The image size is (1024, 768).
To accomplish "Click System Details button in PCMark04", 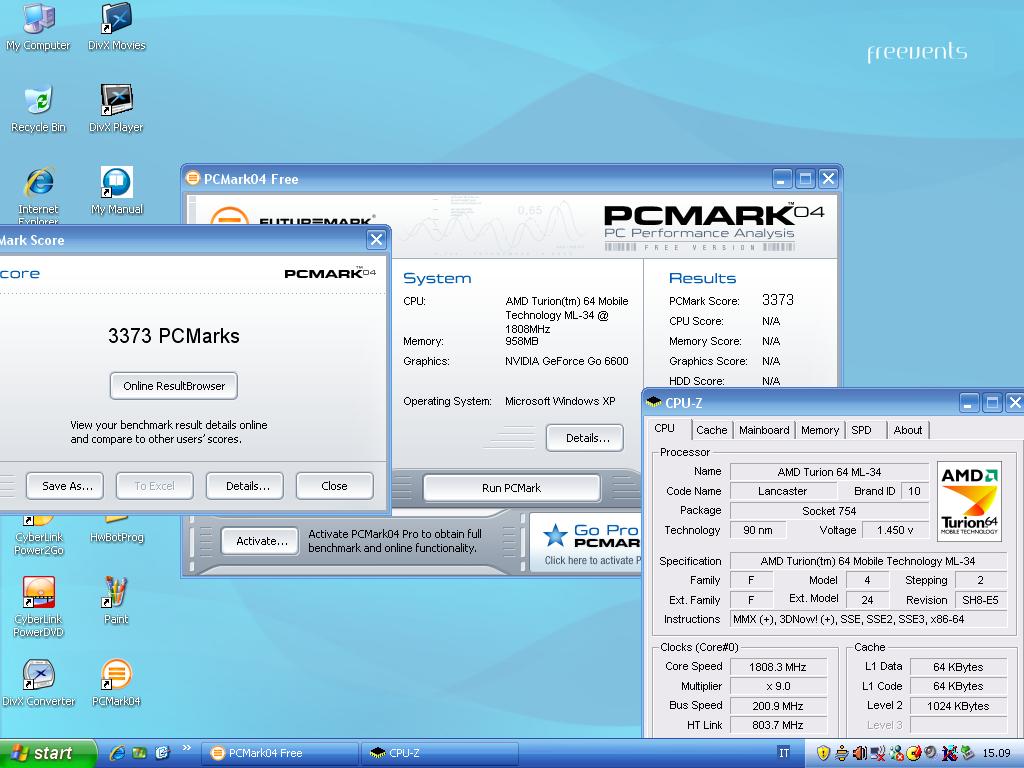I will pyautogui.click(x=585, y=438).
